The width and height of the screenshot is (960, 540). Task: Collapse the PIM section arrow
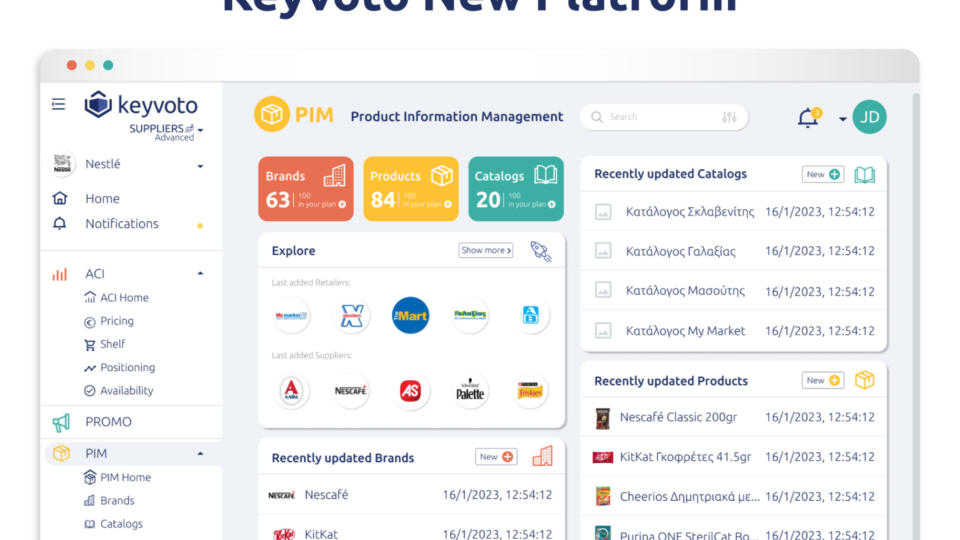(200, 454)
